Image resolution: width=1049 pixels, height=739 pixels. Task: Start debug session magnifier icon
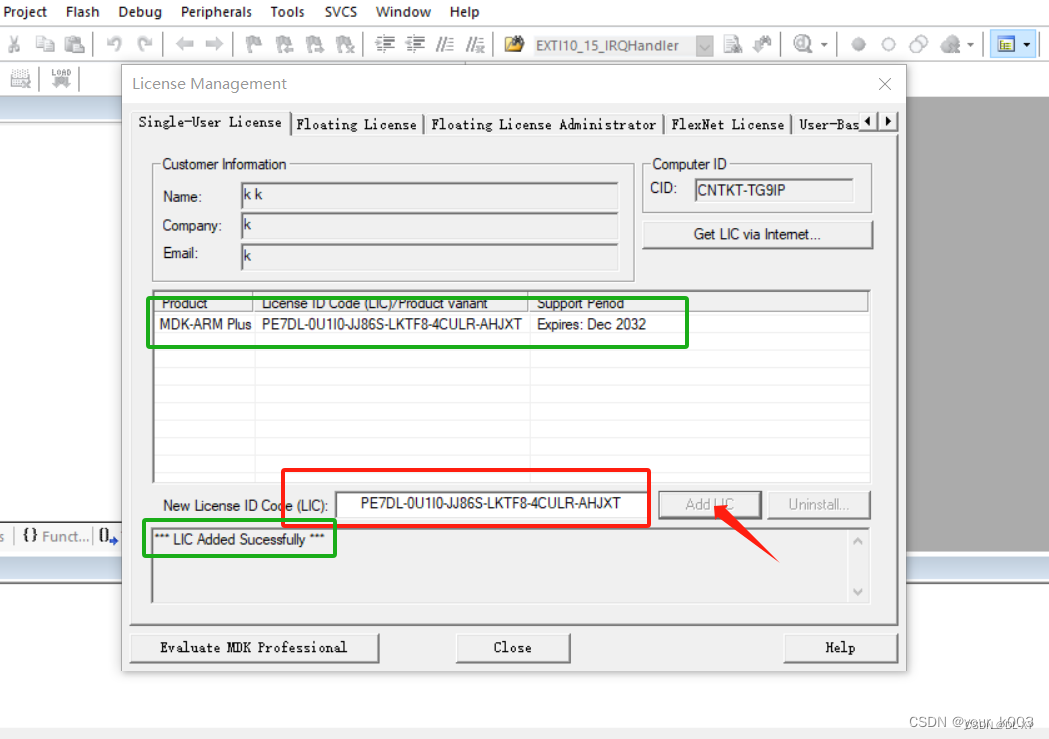[802, 45]
